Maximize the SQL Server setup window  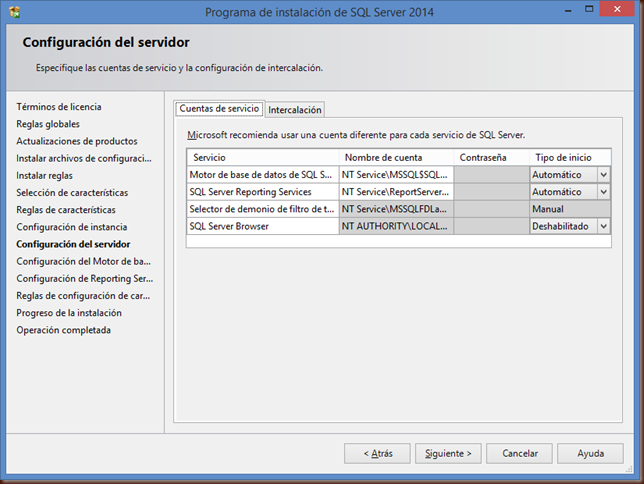[x=589, y=10]
